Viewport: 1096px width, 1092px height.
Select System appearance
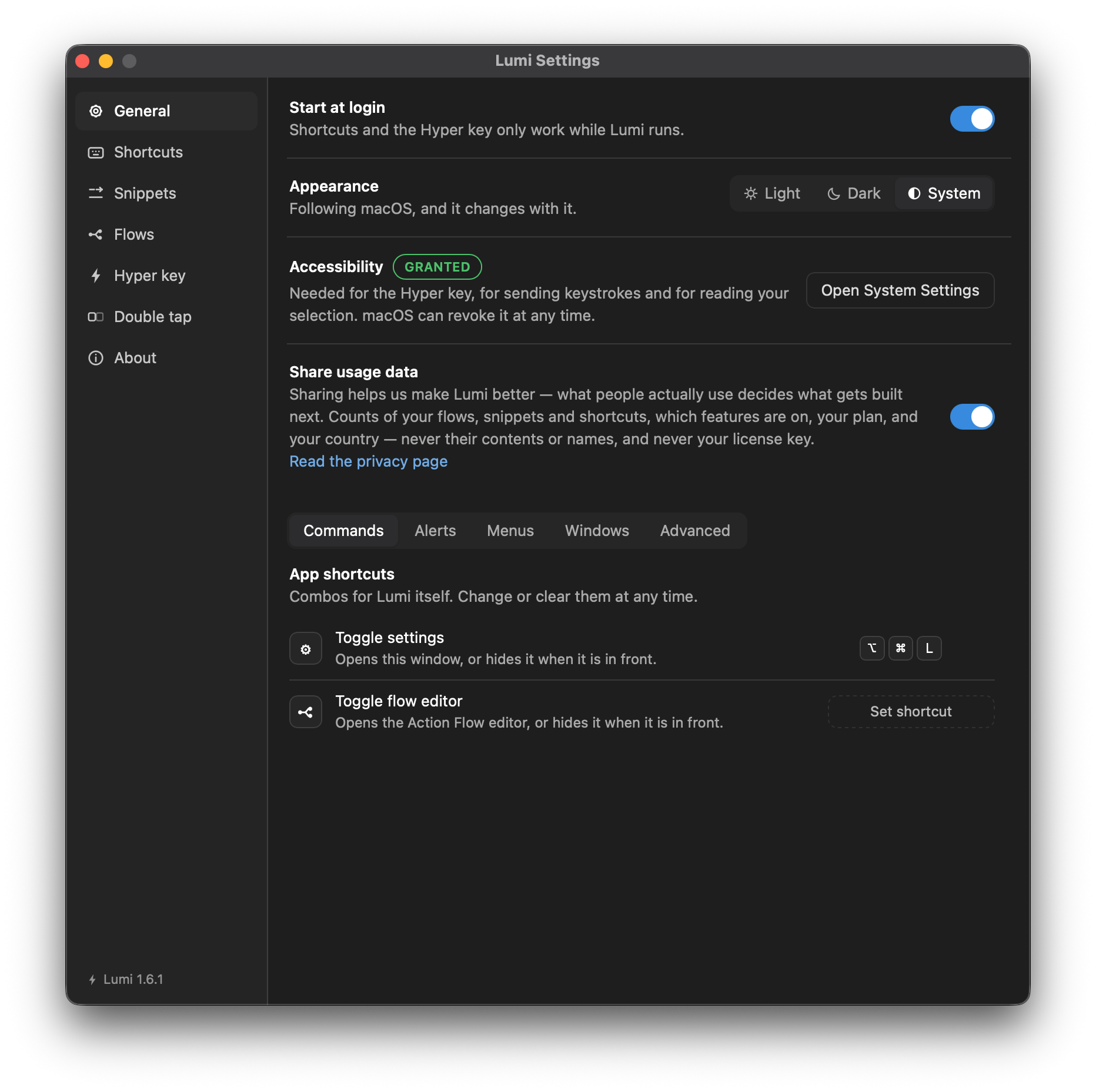pos(944,193)
